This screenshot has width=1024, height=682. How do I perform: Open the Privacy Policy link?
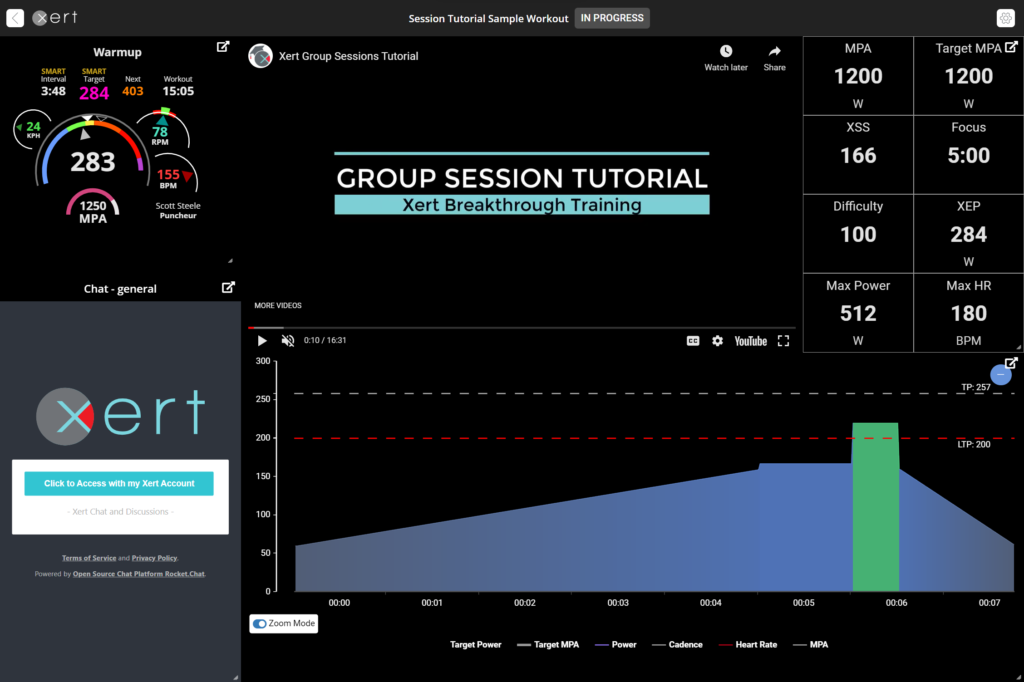click(x=154, y=558)
